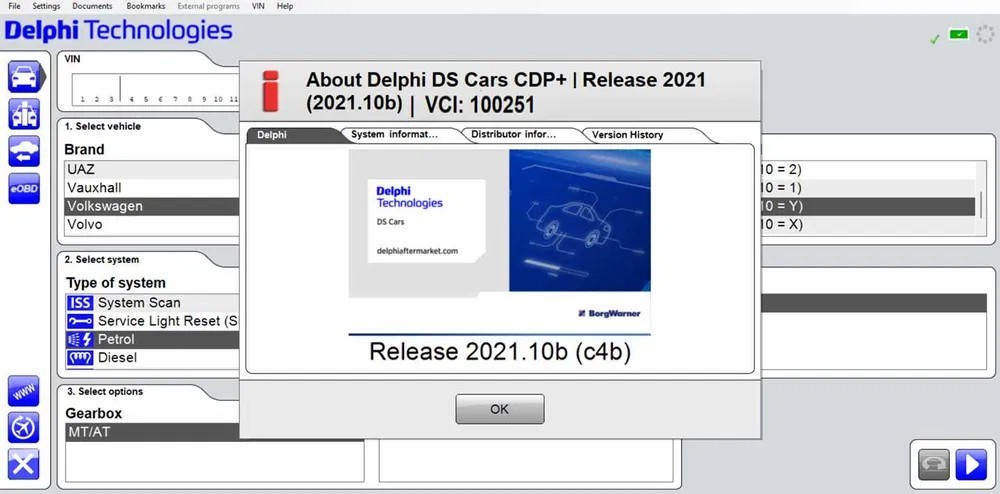Click the airplane flight recorder icon

pyautogui.click(x=24, y=427)
